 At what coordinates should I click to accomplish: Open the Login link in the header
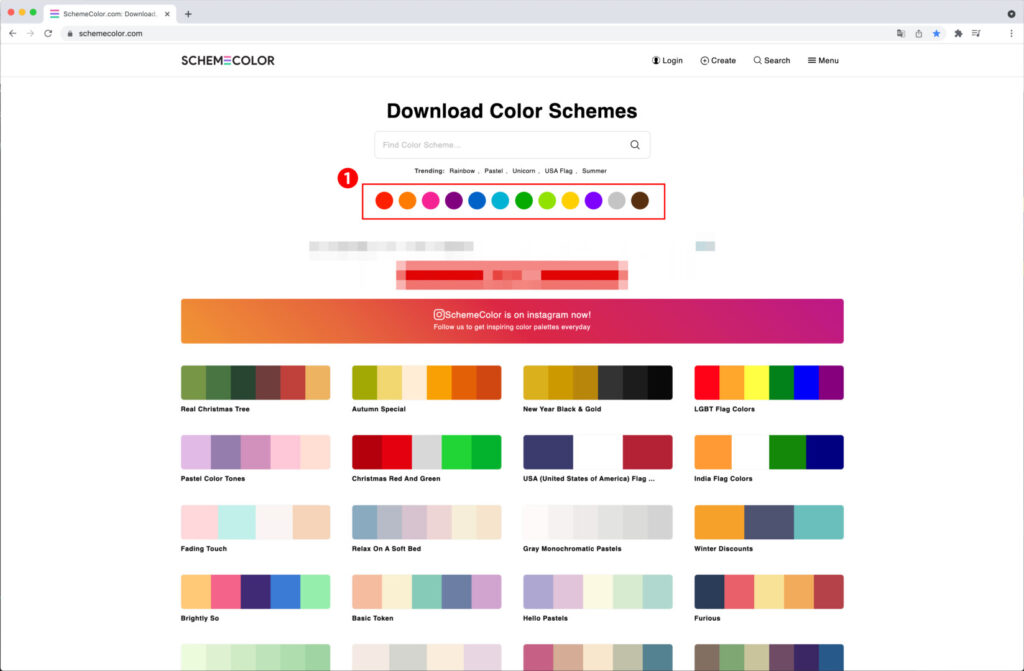pos(667,60)
